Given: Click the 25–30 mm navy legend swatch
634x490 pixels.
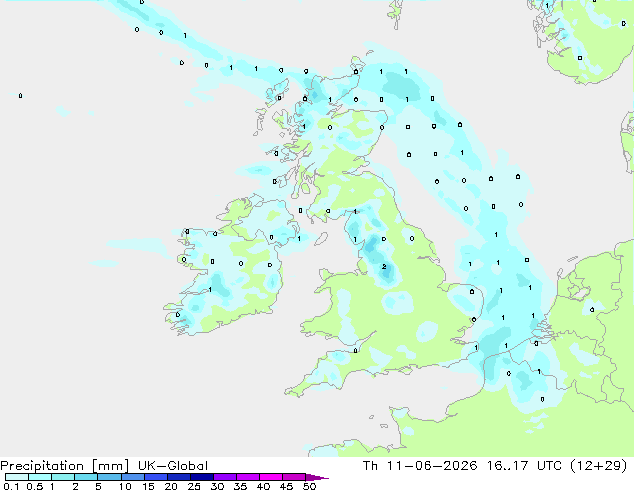Looking at the screenshot, I should (x=202, y=477).
